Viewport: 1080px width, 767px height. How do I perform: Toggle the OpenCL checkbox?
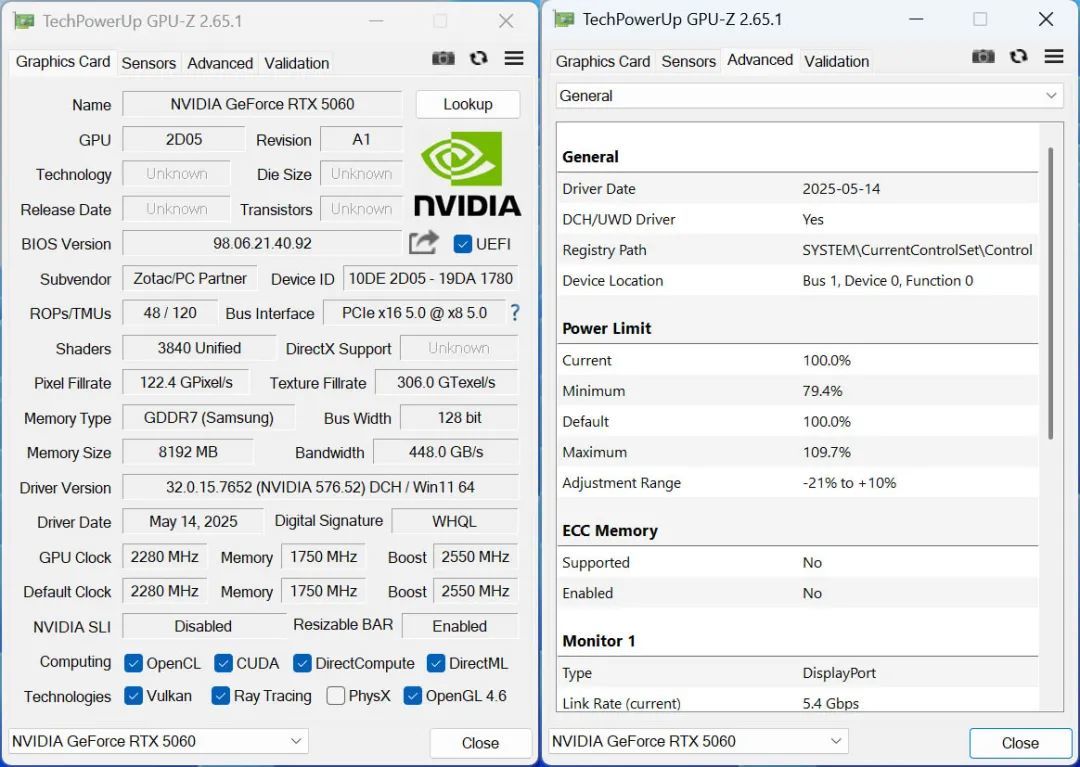[x=133, y=663]
